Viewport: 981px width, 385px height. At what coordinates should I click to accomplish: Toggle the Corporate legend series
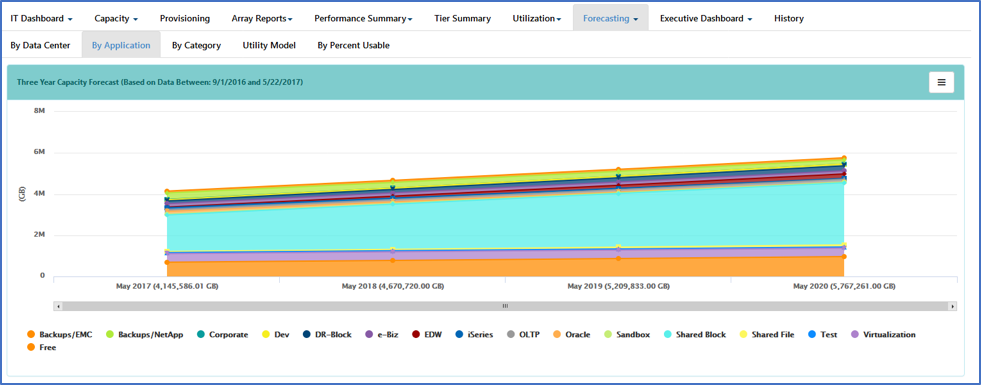tap(222, 335)
